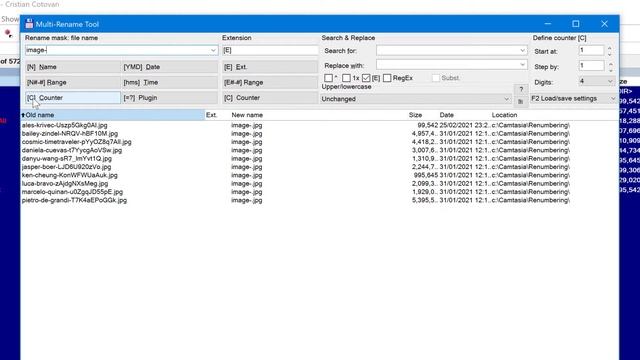Open the Search for dropdown arrow
Image resolution: width=640 pixels, height=360 pixels.
(522, 51)
